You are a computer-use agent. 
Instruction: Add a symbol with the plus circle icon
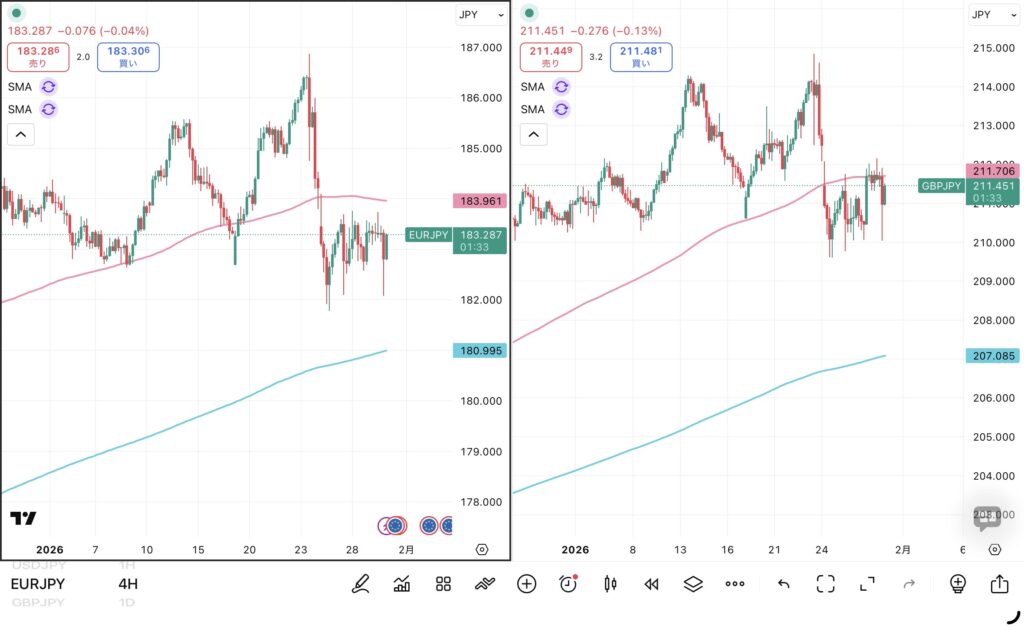pos(527,584)
